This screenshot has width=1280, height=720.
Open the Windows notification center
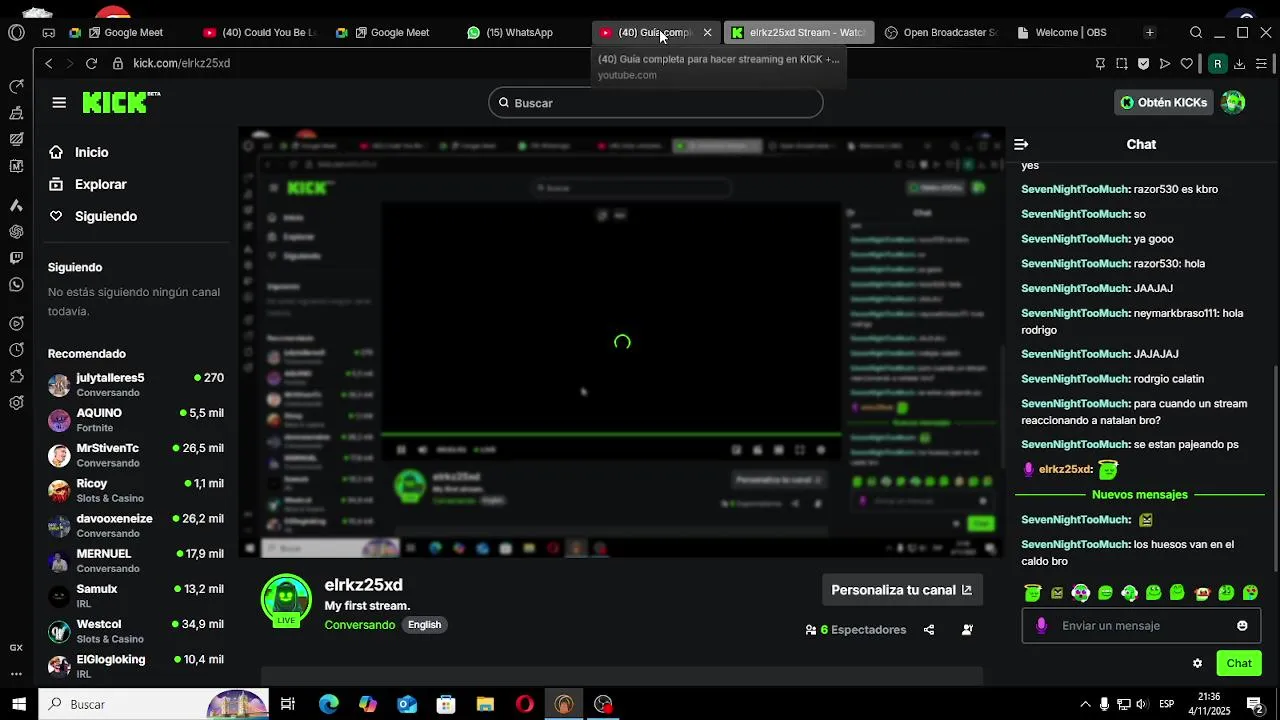pyautogui.click(x=1254, y=704)
